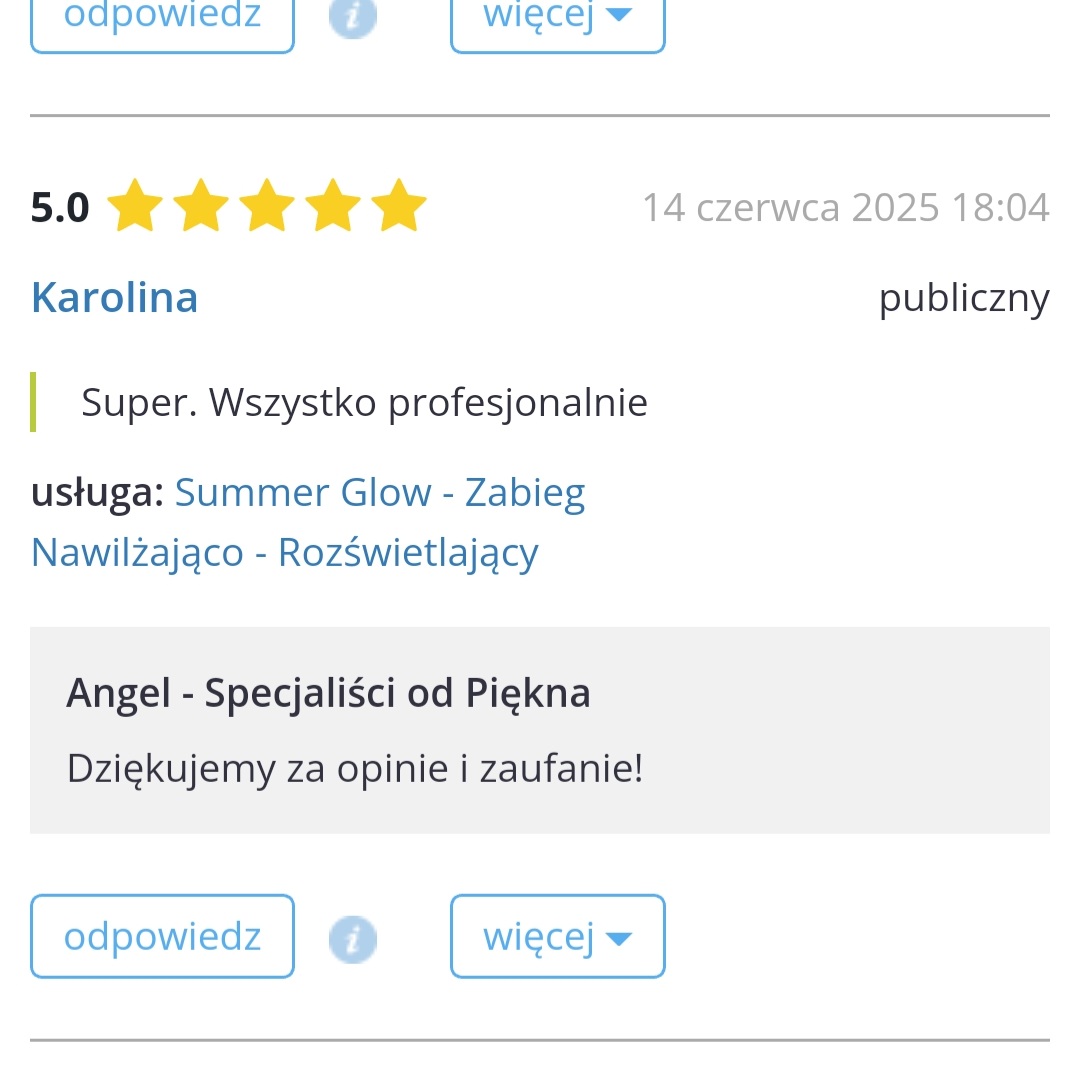Expand the 'więcej' dropdown under Angel's reply
Viewport: 1080px width, 1079px height.
557,936
